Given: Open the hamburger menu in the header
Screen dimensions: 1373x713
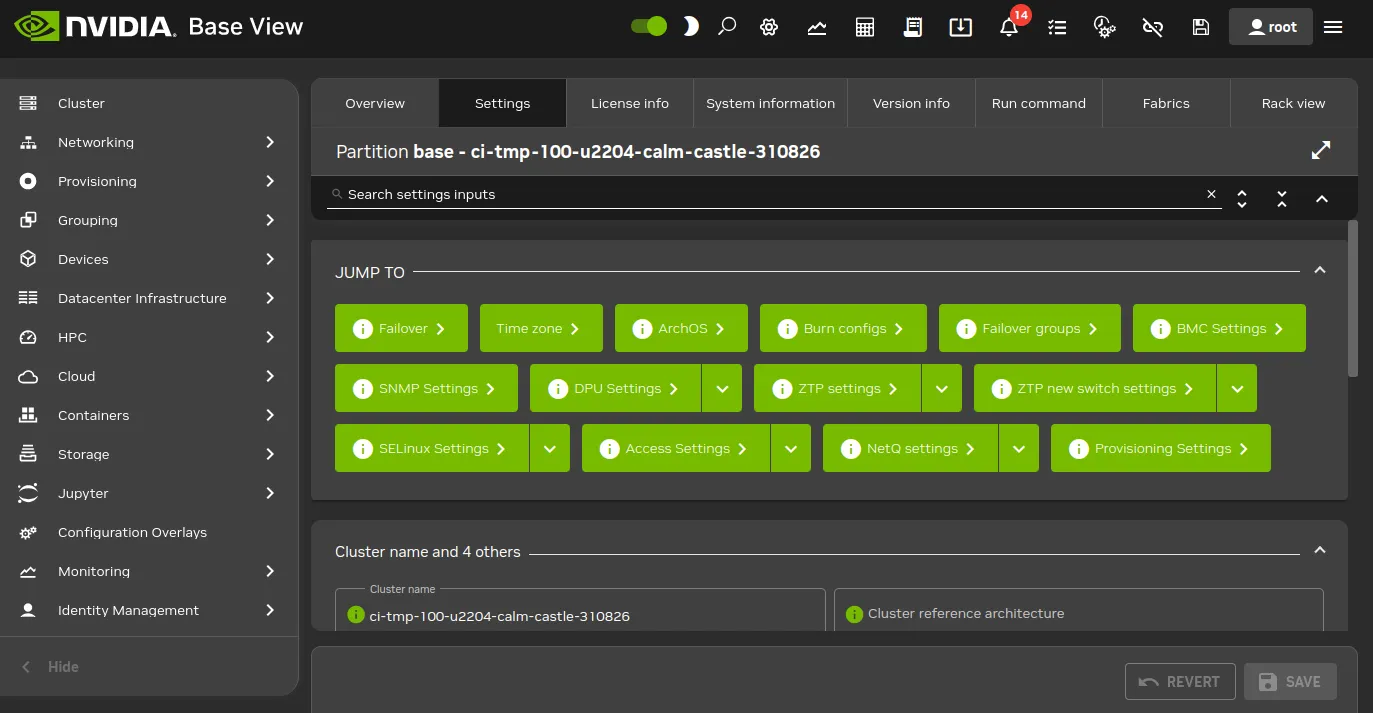Looking at the screenshot, I should (1333, 27).
